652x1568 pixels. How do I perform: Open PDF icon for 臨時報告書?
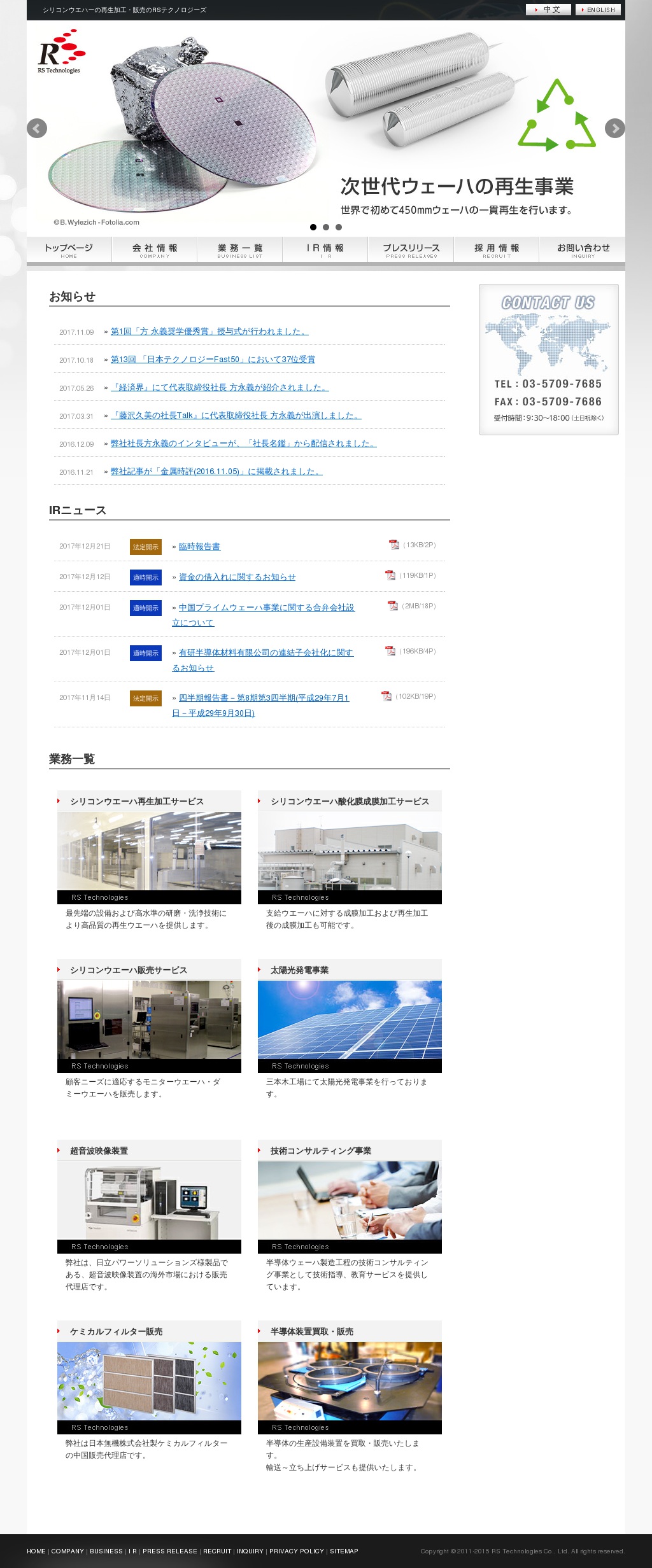[x=394, y=545]
